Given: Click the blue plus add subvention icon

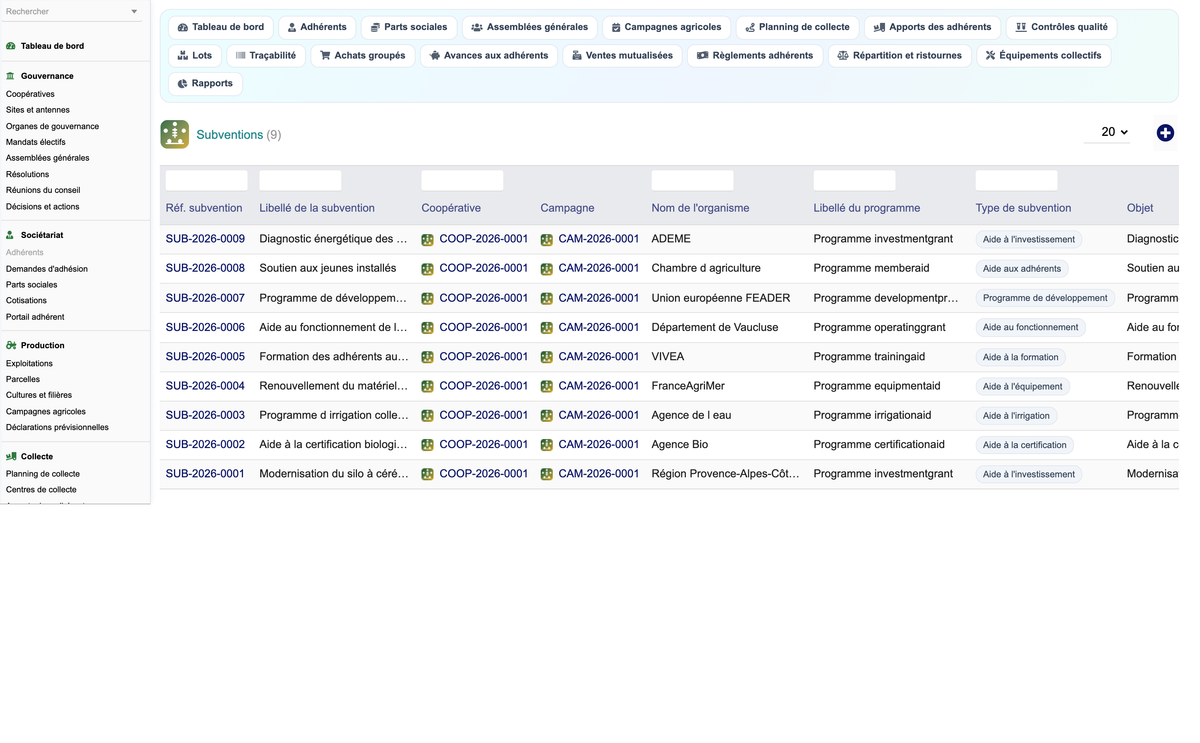Looking at the screenshot, I should (1165, 133).
